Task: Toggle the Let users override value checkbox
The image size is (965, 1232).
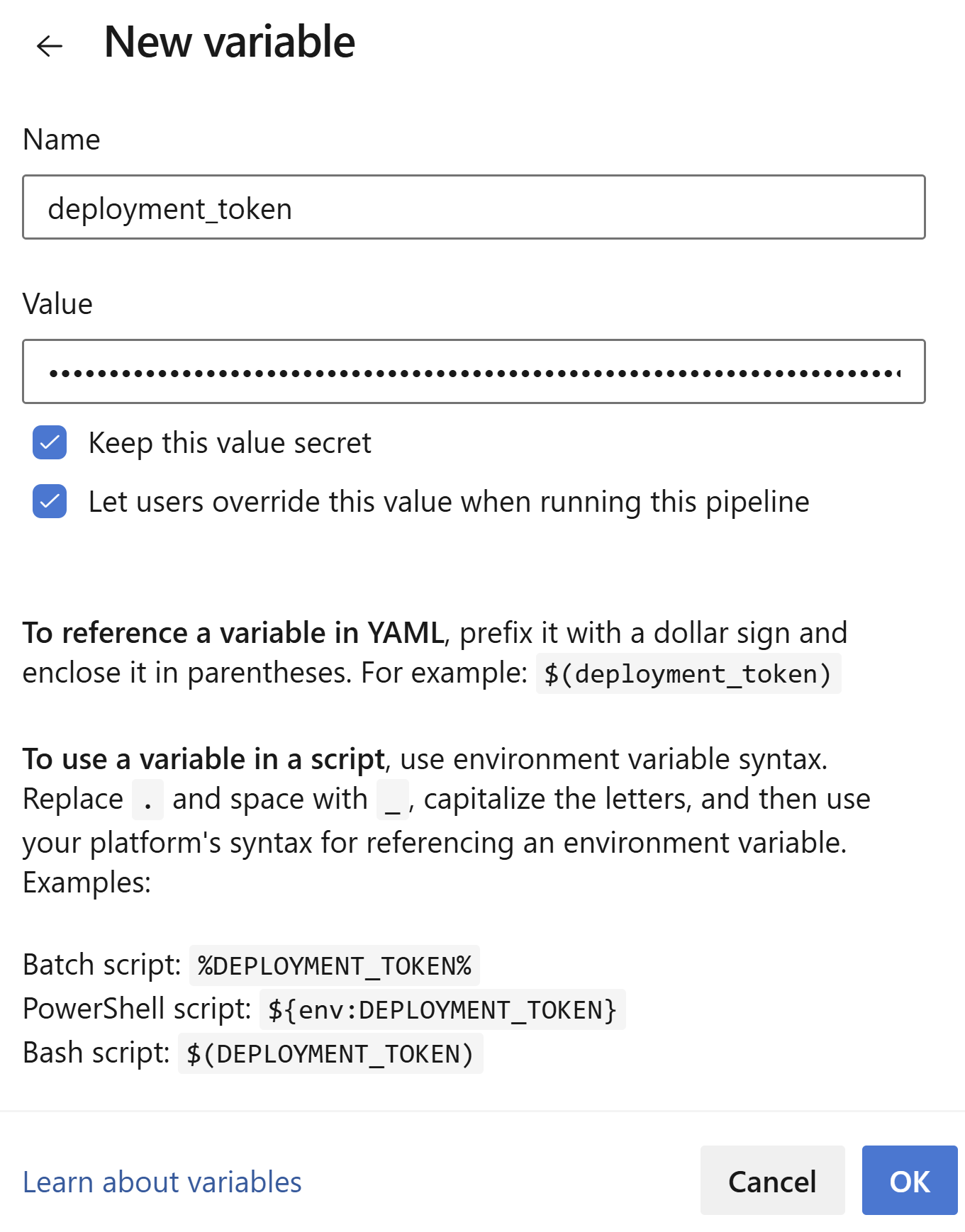Action: coord(50,501)
